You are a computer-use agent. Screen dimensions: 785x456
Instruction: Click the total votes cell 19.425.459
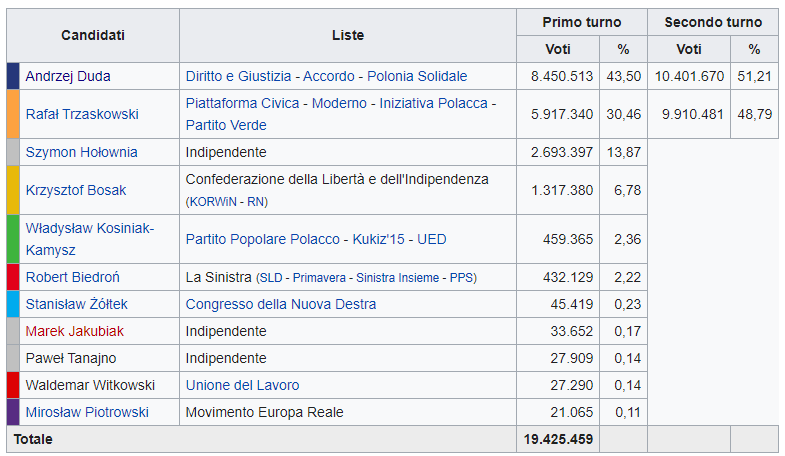point(558,439)
